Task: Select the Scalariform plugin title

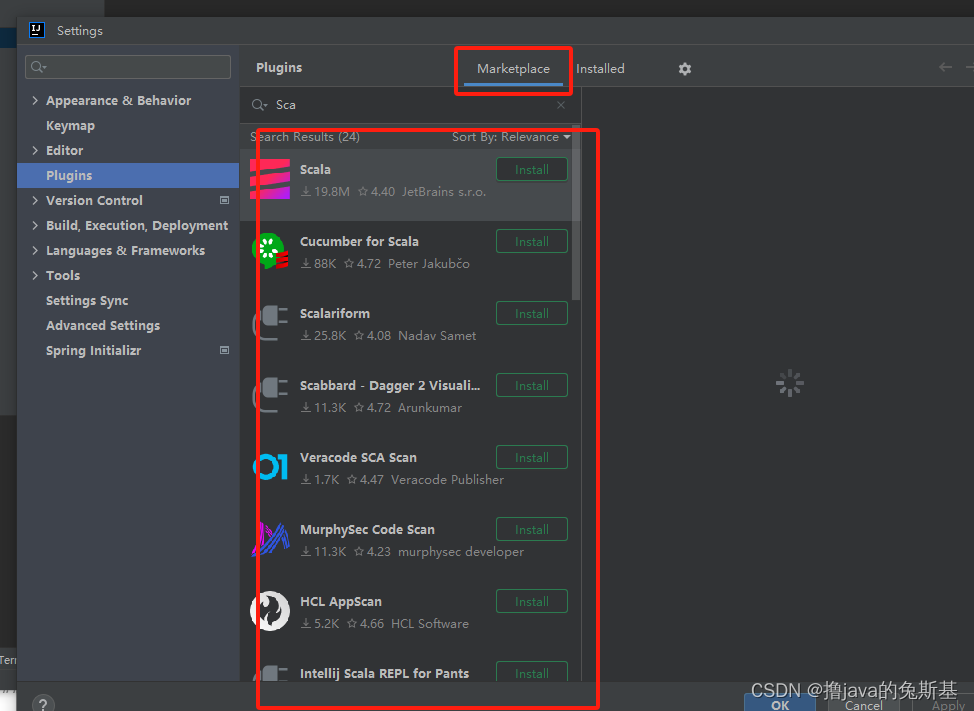Action: [x=335, y=314]
